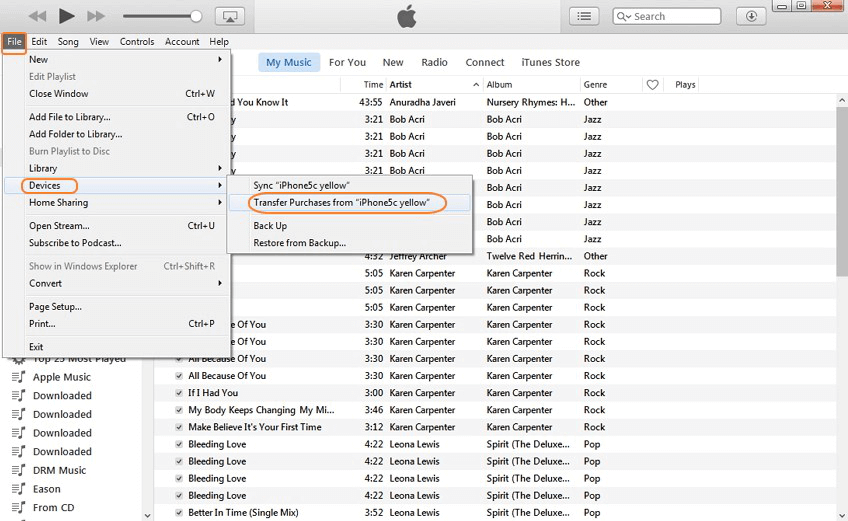The width and height of the screenshot is (848, 521).
Task: Click the Downloads arrow icon
Action: pos(751,16)
